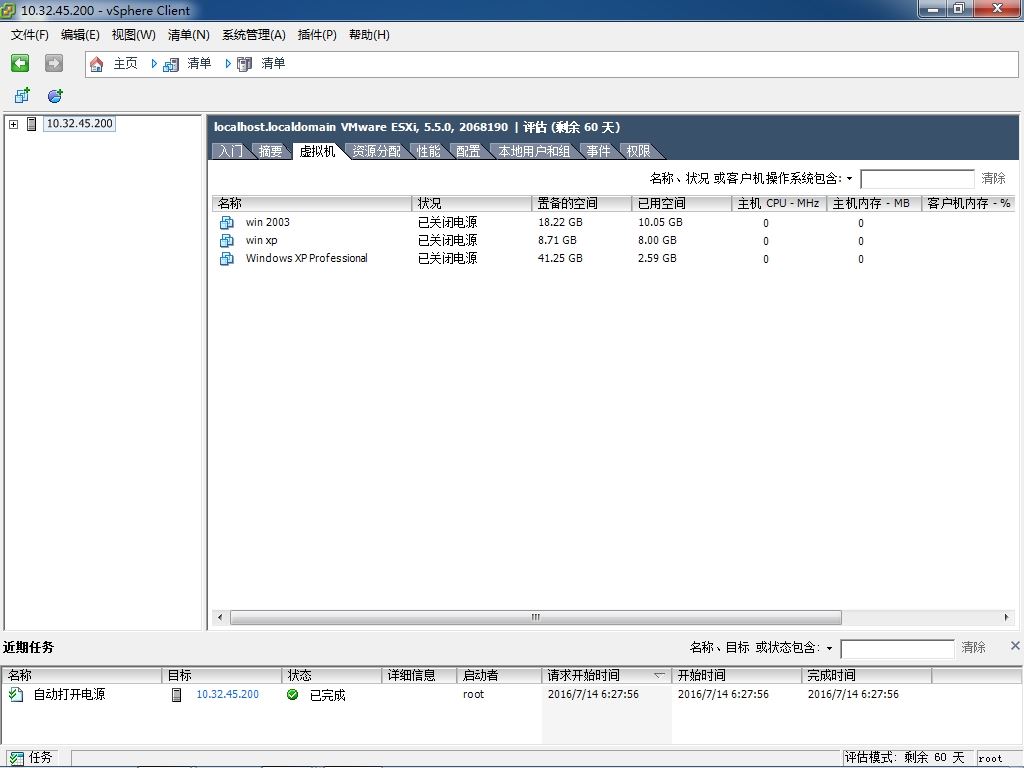Click the new virtual machine toolbar icon
1024x768 pixels.
pos(22,96)
